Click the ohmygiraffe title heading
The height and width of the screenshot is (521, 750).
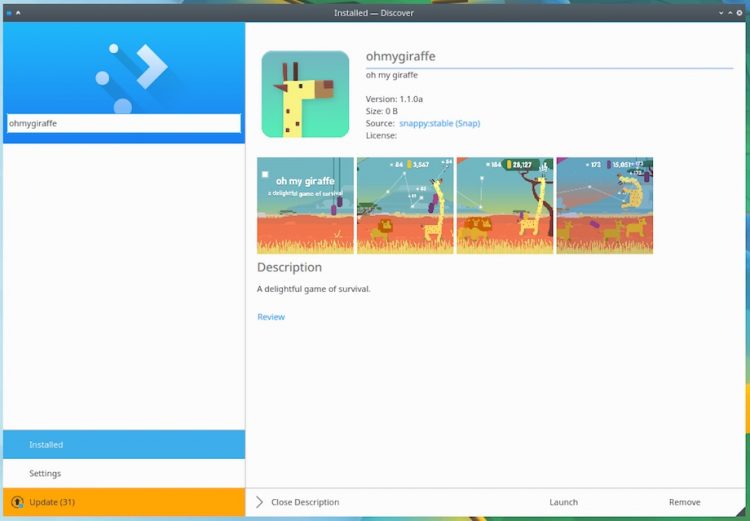(400, 56)
